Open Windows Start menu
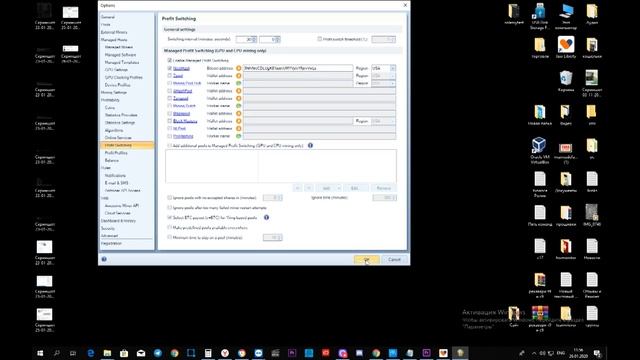The height and width of the screenshot is (360, 640). pyautogui.click(x=40, y=353)
